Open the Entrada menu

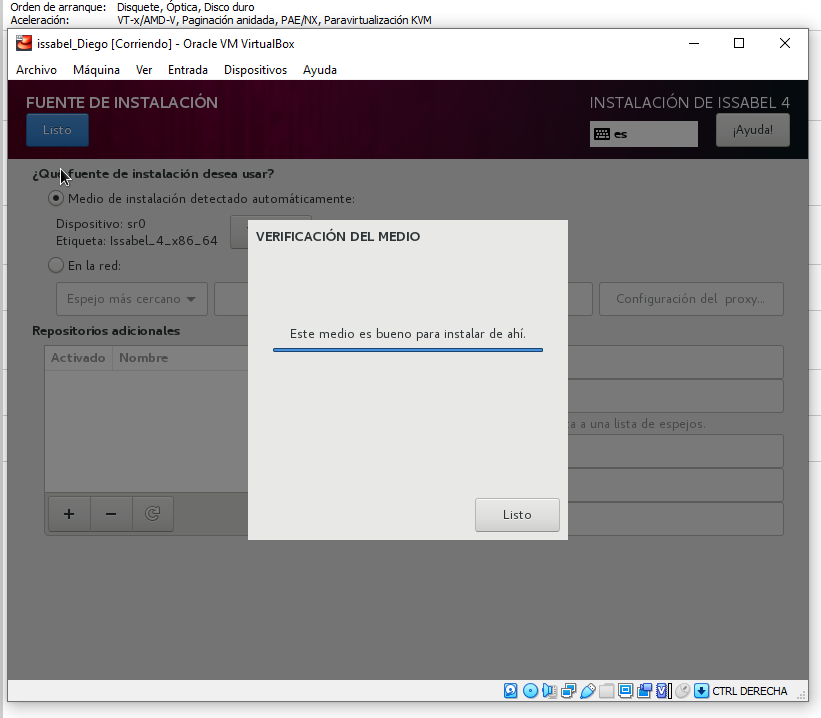pos(188,70)
